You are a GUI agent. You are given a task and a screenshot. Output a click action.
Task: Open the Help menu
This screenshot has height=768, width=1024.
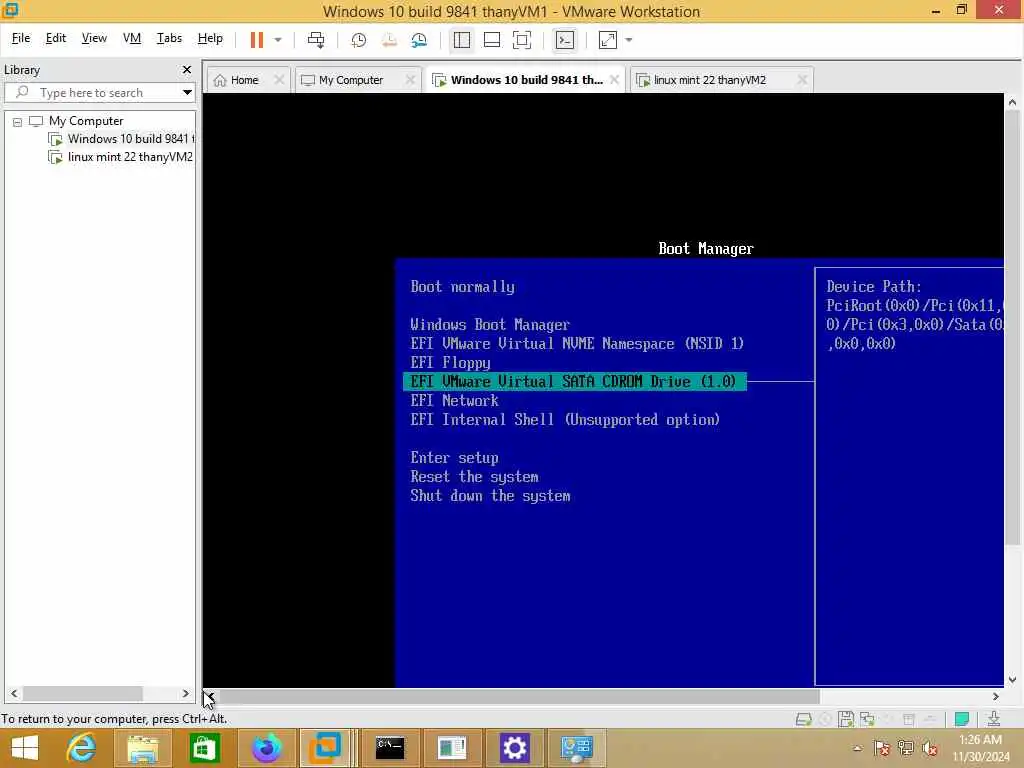[210, 38]
